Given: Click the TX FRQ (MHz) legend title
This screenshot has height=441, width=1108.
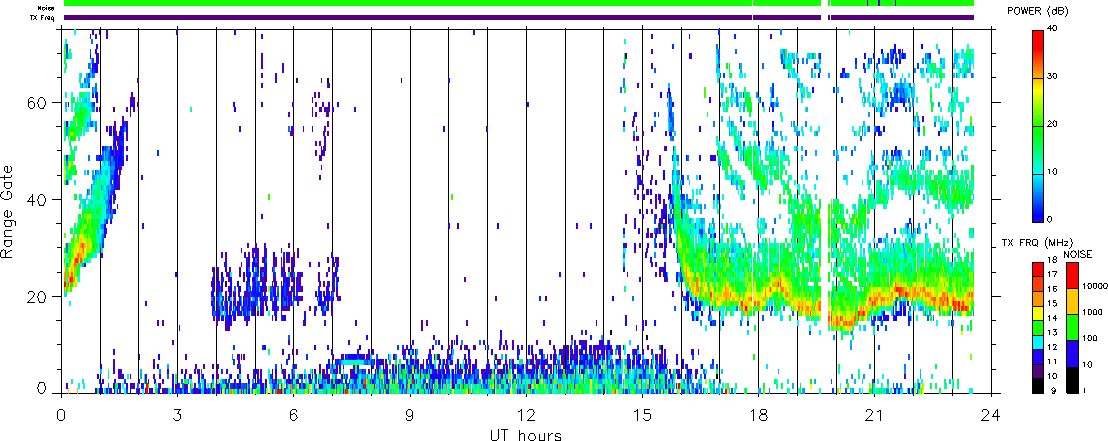Looking at the screenshot, I should [1037, 243].
